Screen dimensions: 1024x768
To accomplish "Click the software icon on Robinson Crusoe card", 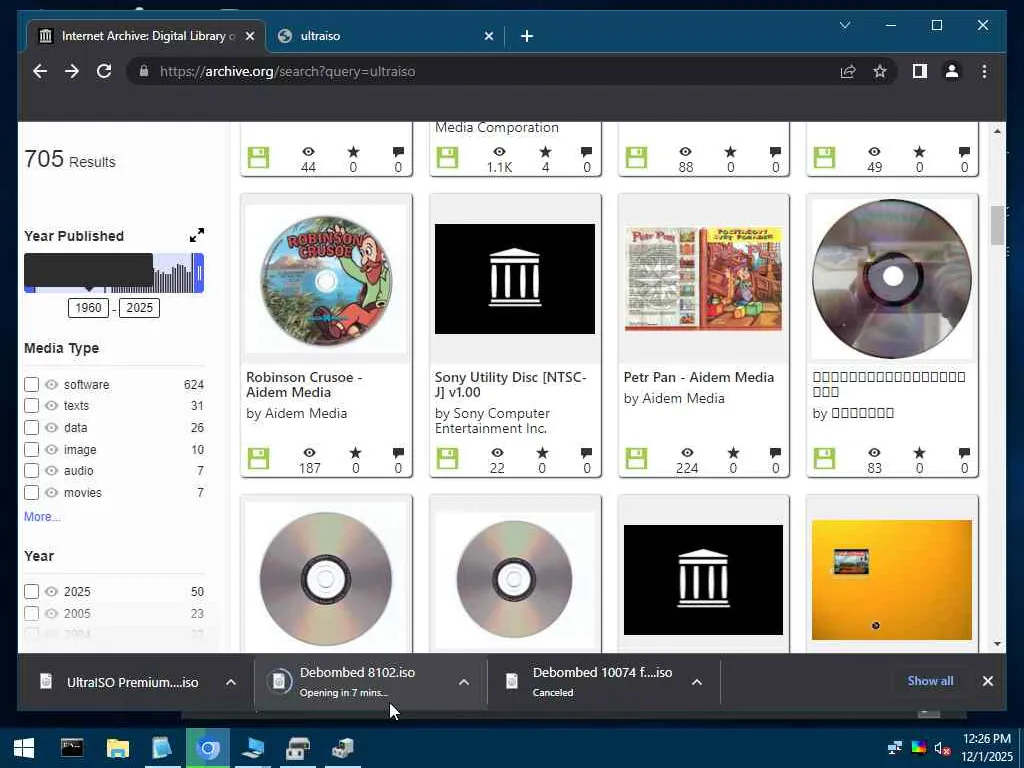I will coord(258,458).
